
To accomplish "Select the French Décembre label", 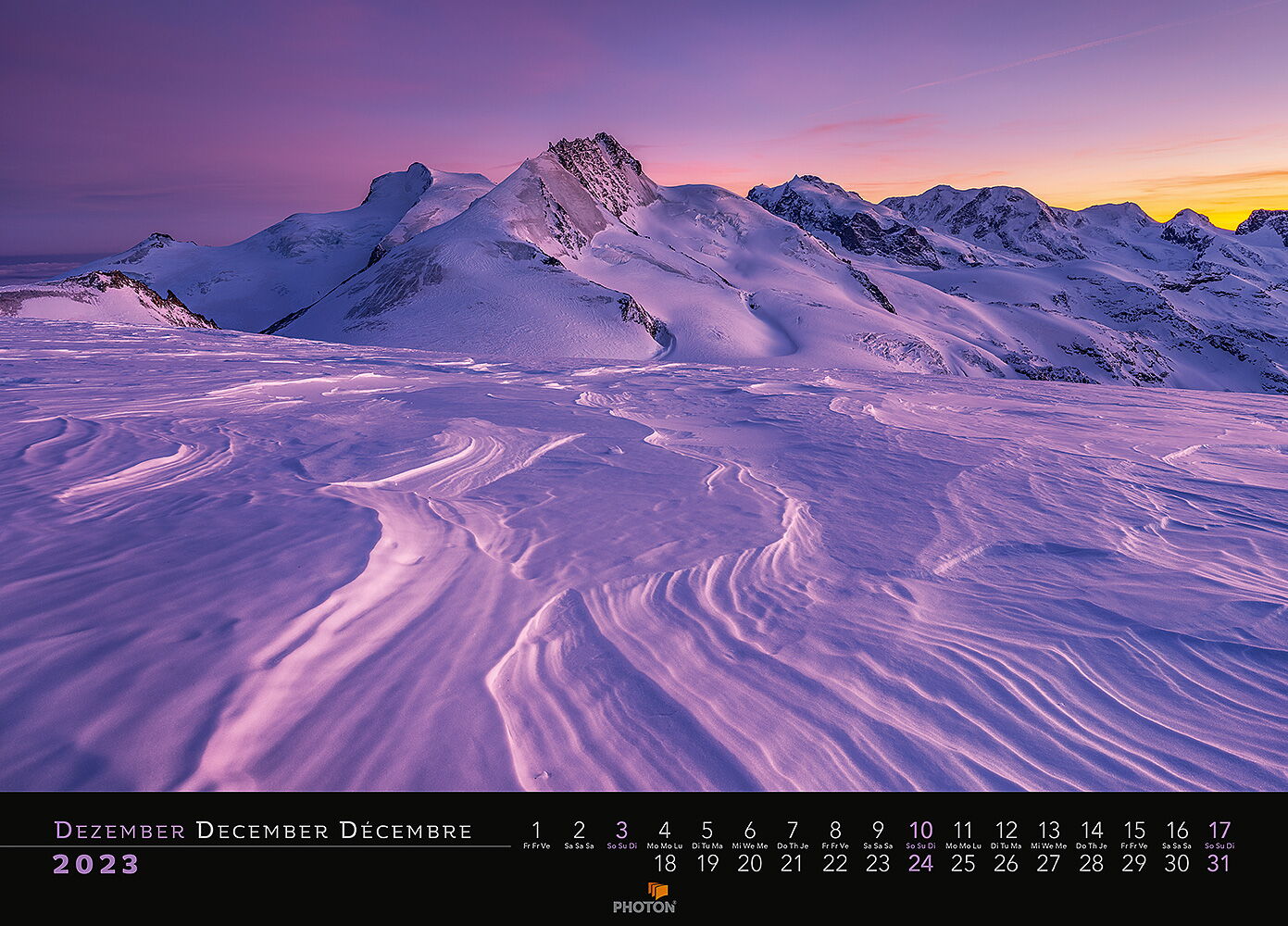I will (x=406, y=831).
